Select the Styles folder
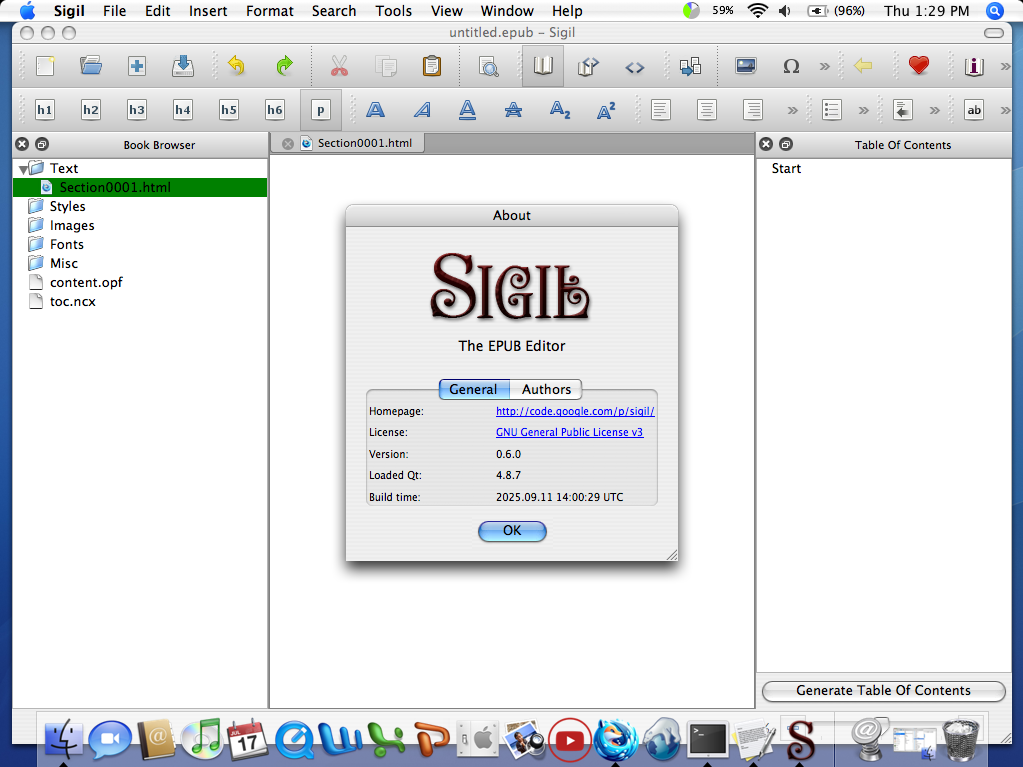 click(67, 206)
